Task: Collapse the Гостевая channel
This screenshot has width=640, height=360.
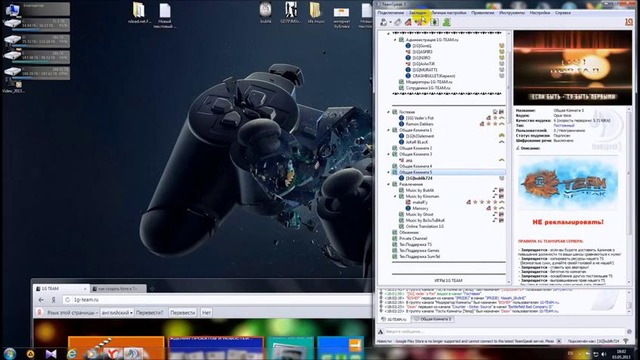Action: (x=389, y=112)
